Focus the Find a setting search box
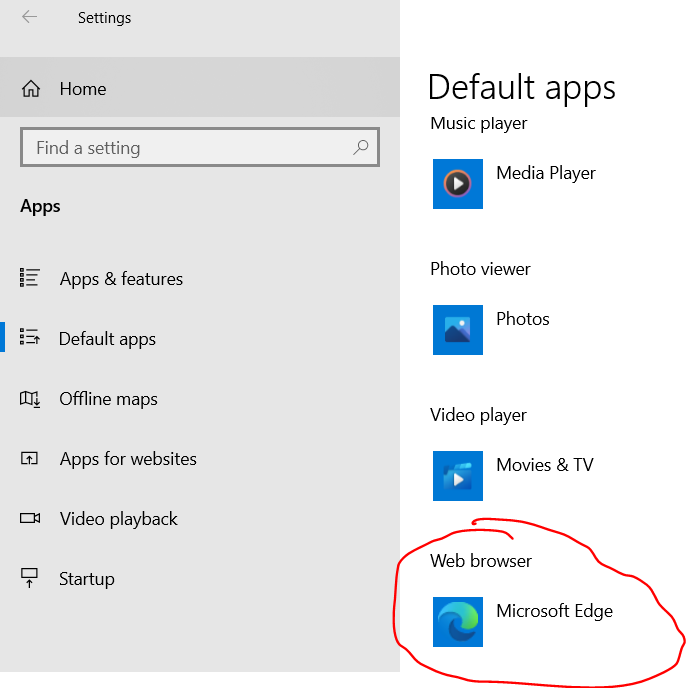 (200, 147)
